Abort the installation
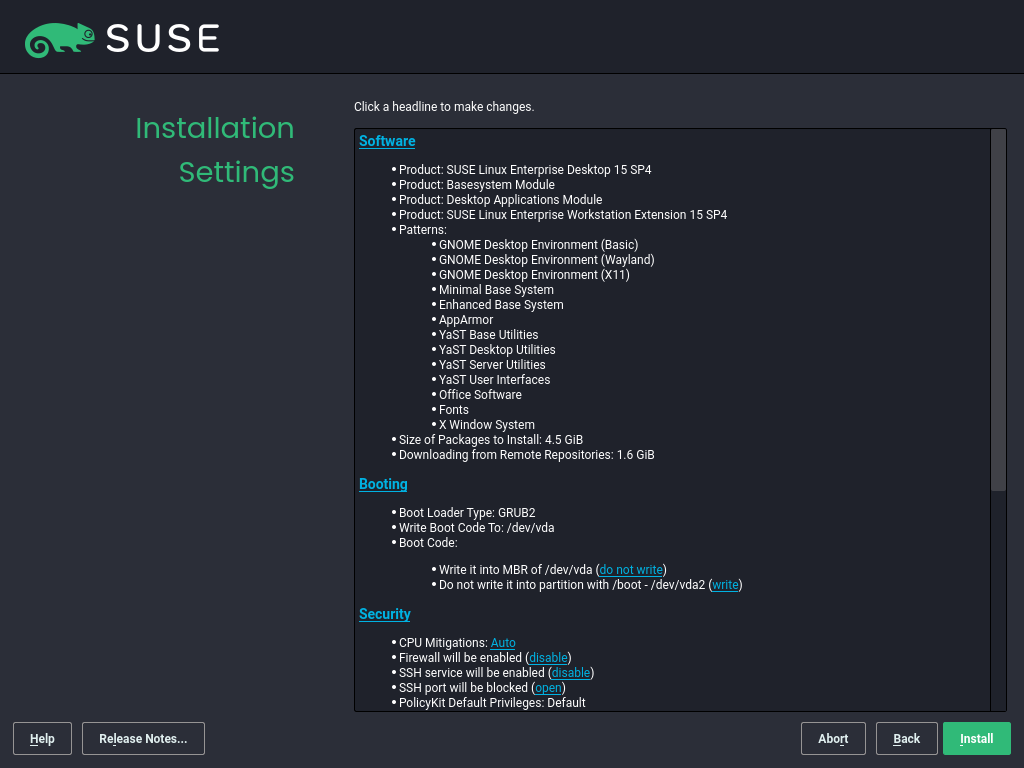Image resolution: width=1024 pixels, height=768 pixels. 833,739
